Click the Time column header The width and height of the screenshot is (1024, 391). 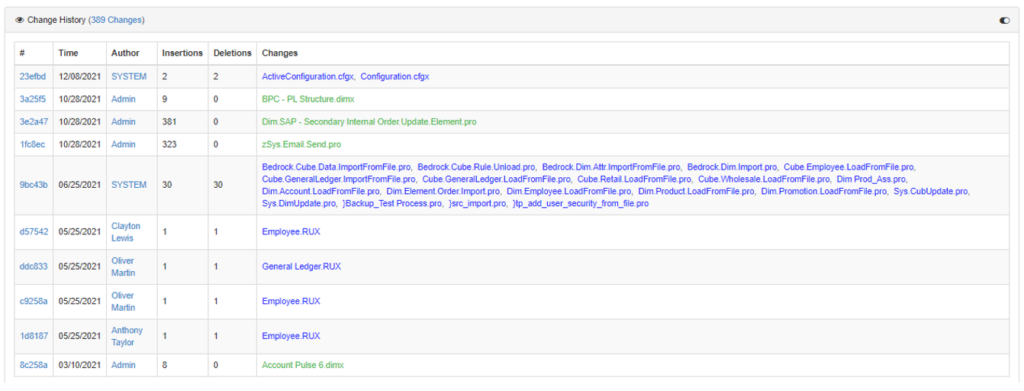pyautogui.click(x=67, y=53)
